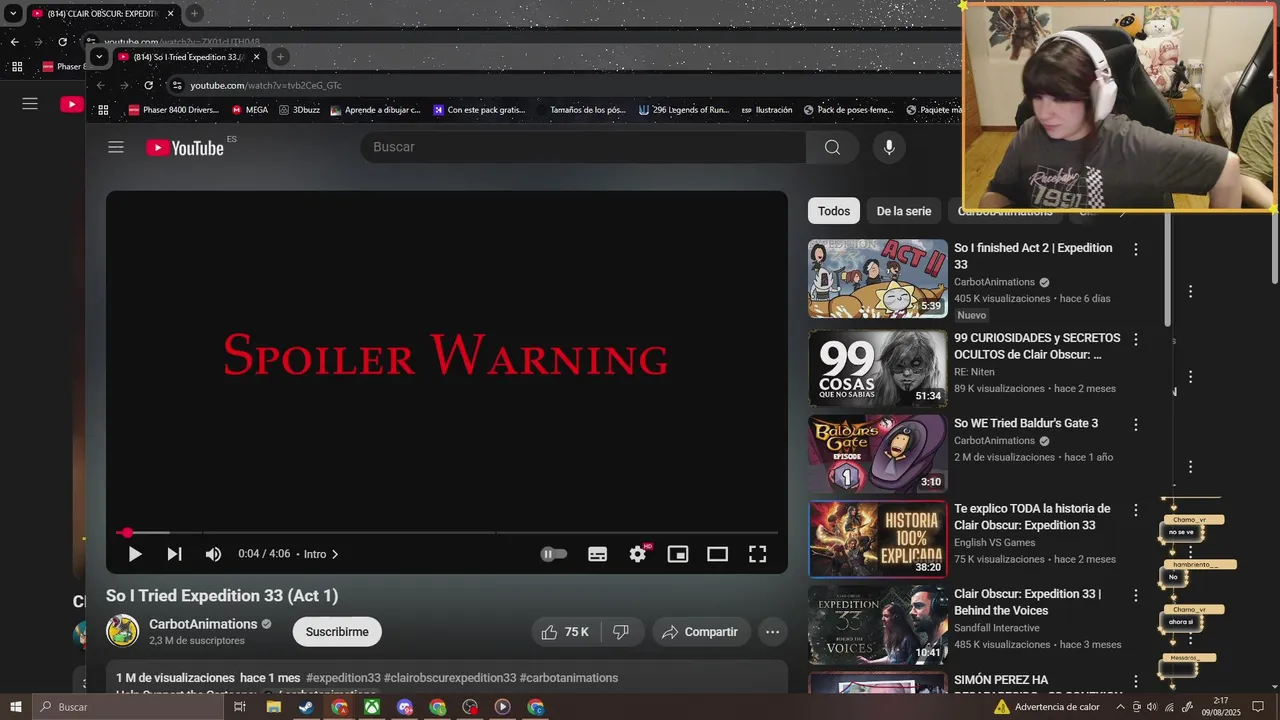The image size is (1280, 720).
Task: Select the front So I Tried Expedition 33 tab
Action: pyautogui.click(x=188, y=57)
